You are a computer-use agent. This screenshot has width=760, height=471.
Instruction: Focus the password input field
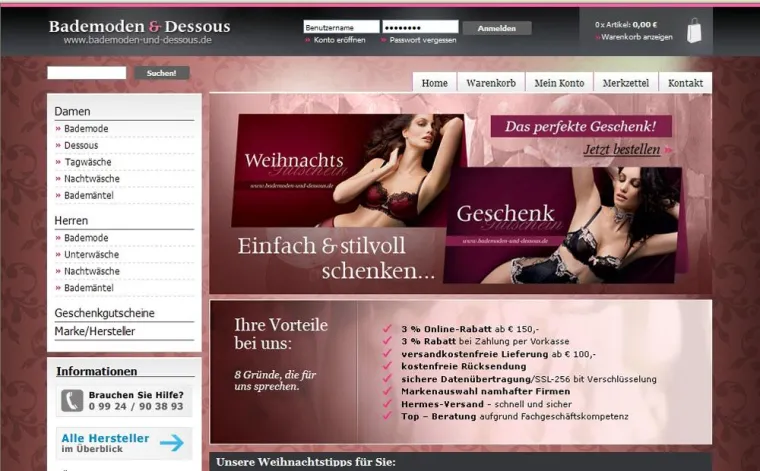(x=420, y=27)
